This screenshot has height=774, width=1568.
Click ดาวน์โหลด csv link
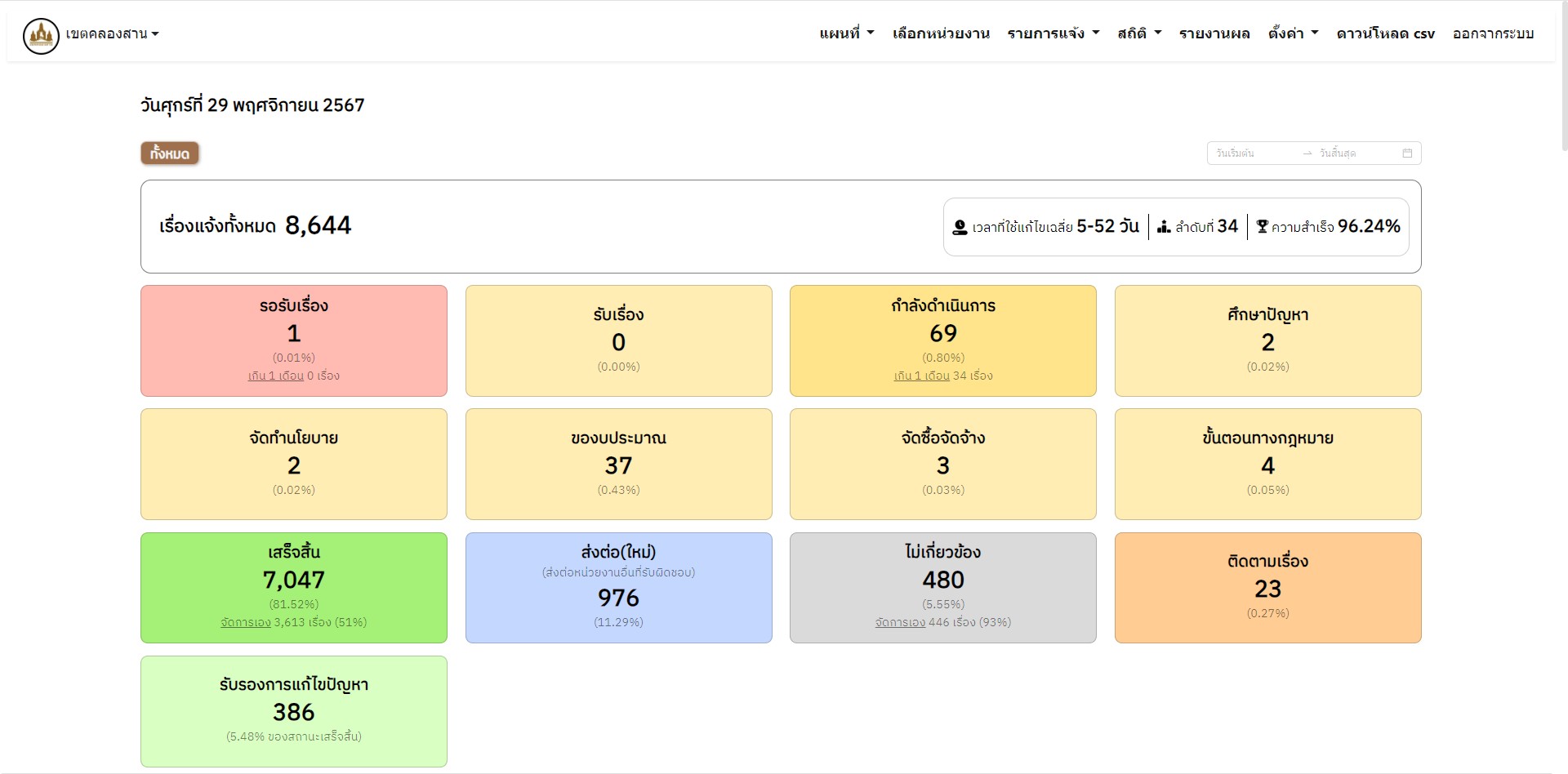coord(1385,33)
